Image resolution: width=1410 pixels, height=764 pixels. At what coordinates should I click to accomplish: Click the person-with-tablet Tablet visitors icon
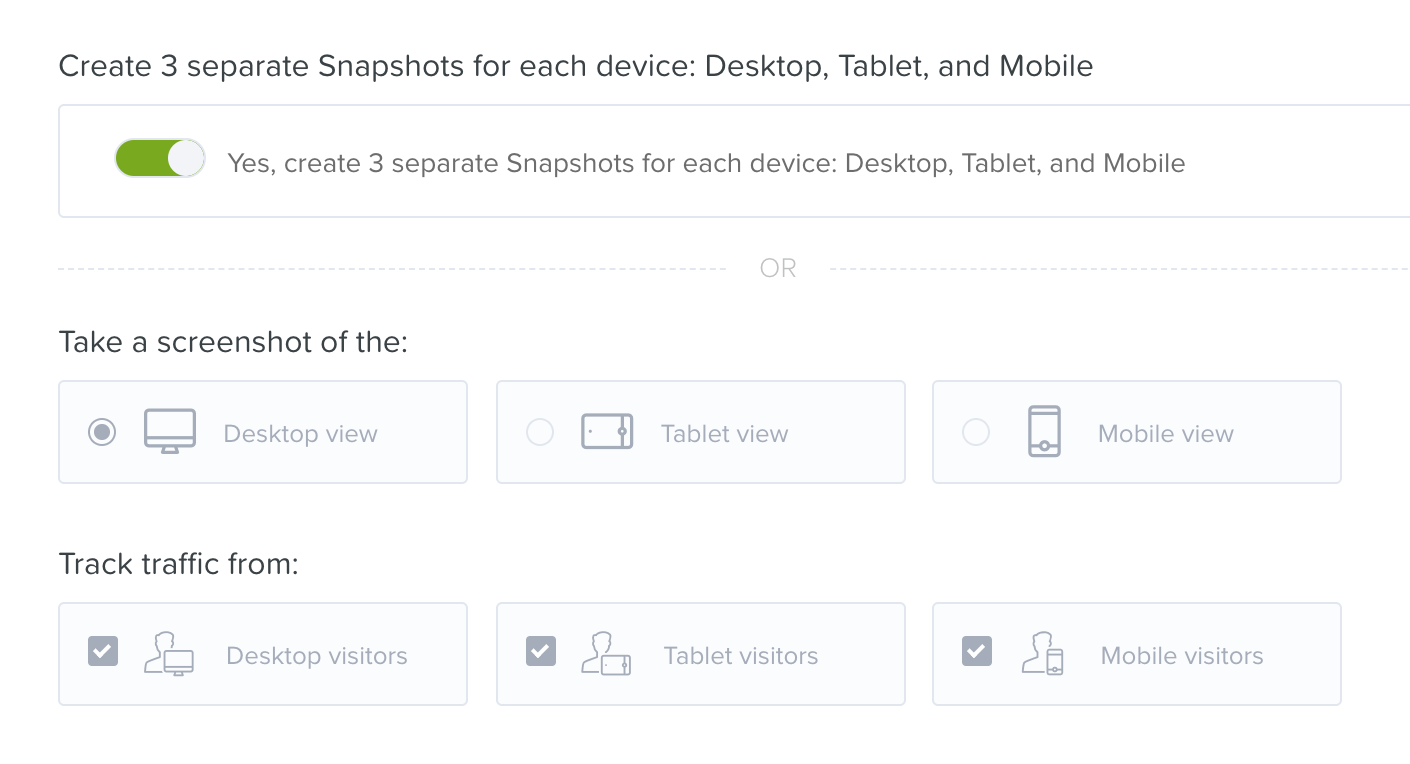[606, 654]
